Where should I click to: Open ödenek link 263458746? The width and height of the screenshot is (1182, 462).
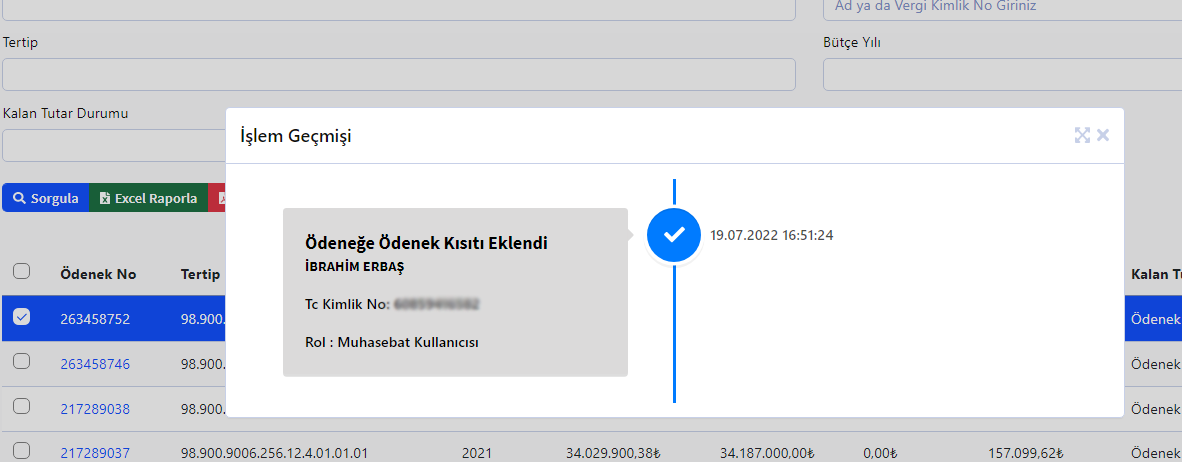[95, 364]
